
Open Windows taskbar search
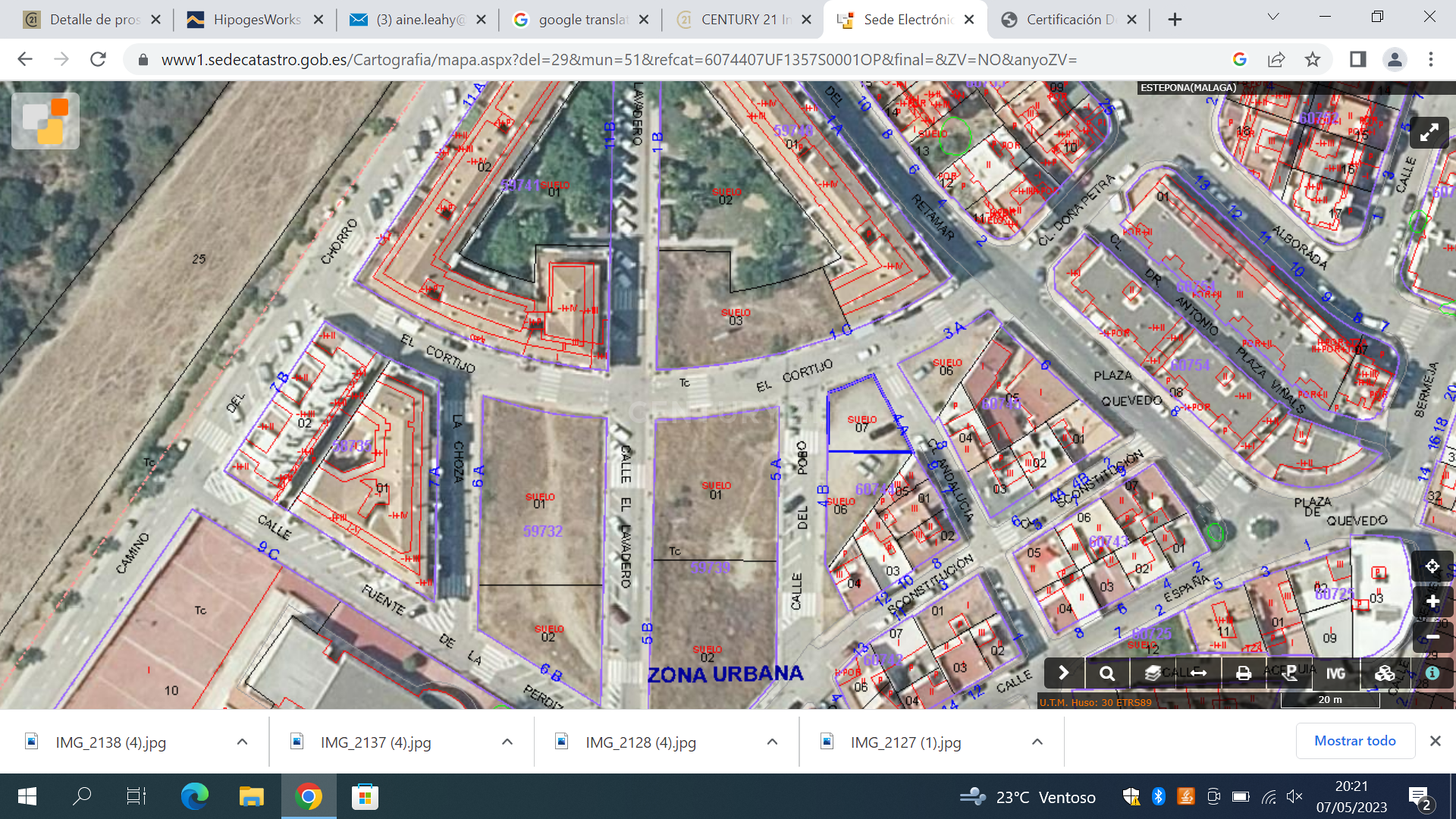coord(81,796)
